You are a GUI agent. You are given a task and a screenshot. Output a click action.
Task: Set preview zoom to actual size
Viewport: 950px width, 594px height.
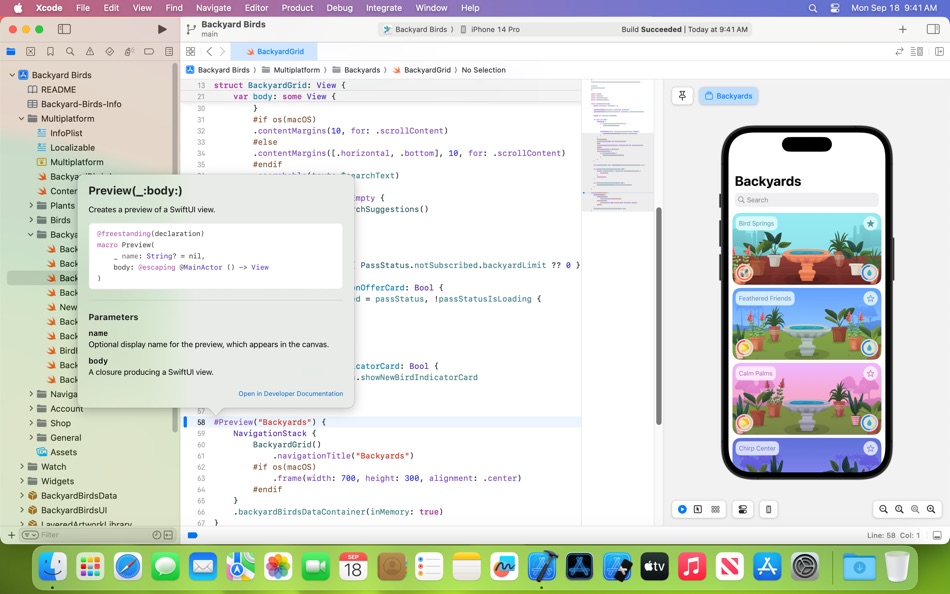pos(899,509)
